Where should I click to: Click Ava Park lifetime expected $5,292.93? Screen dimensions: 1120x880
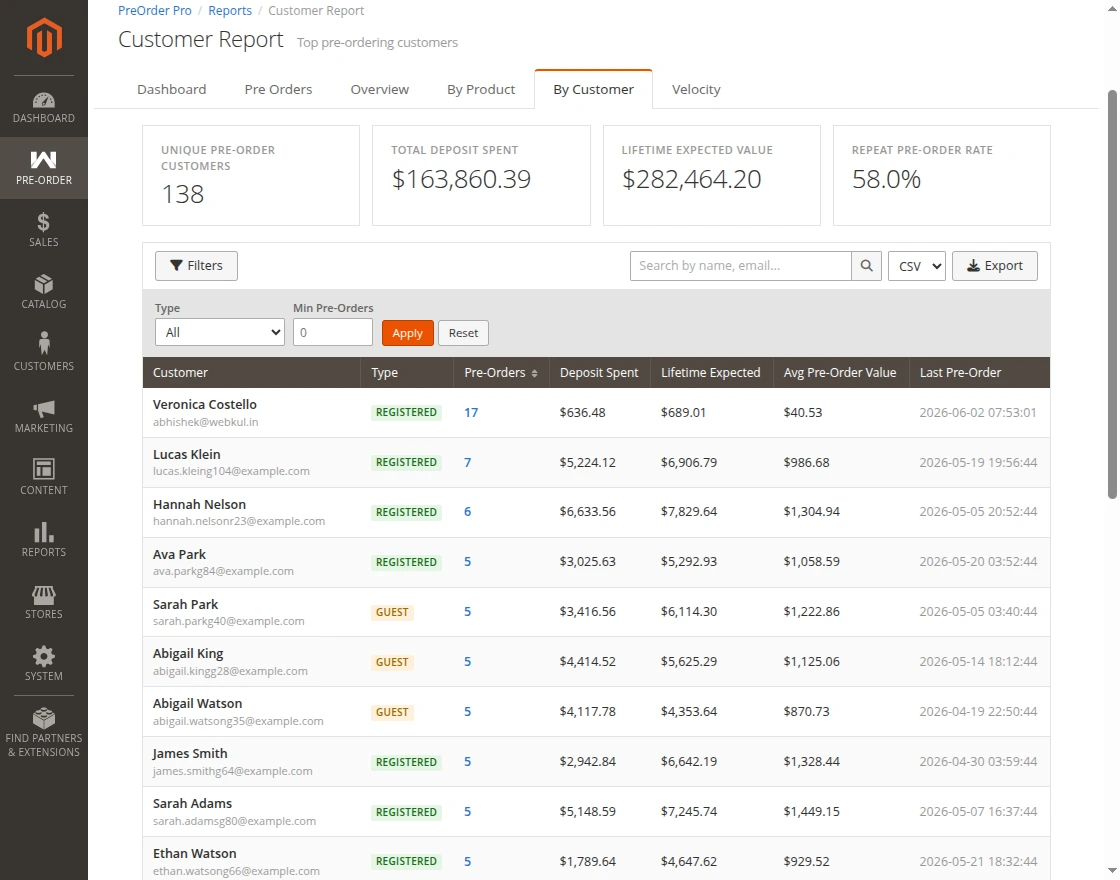click(x=689, y=561)
